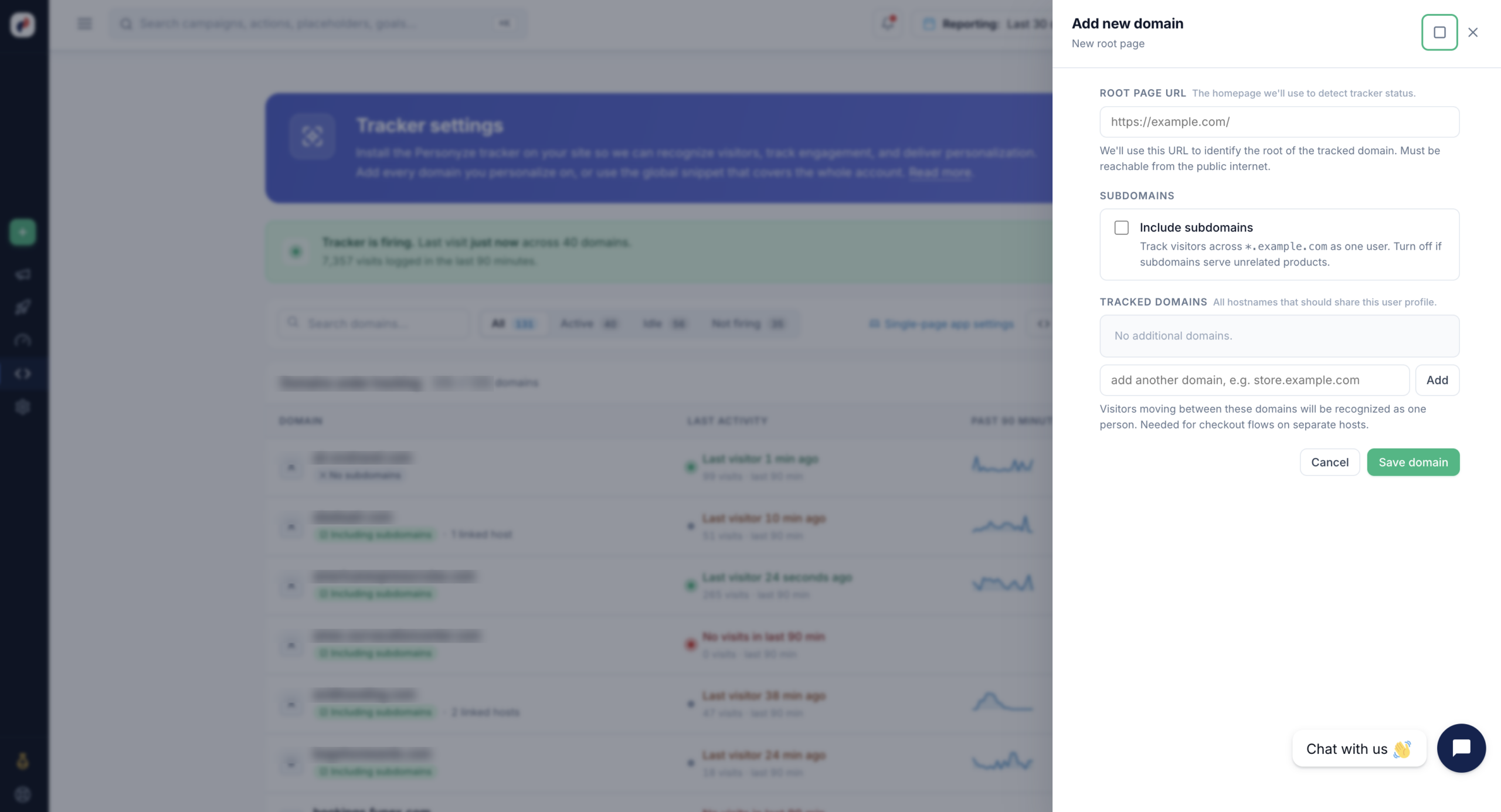Image resolution: width=1501 pixels, height=812 pixels.
Task: Close the Add new domain panel
Action: coord(1472,32)
